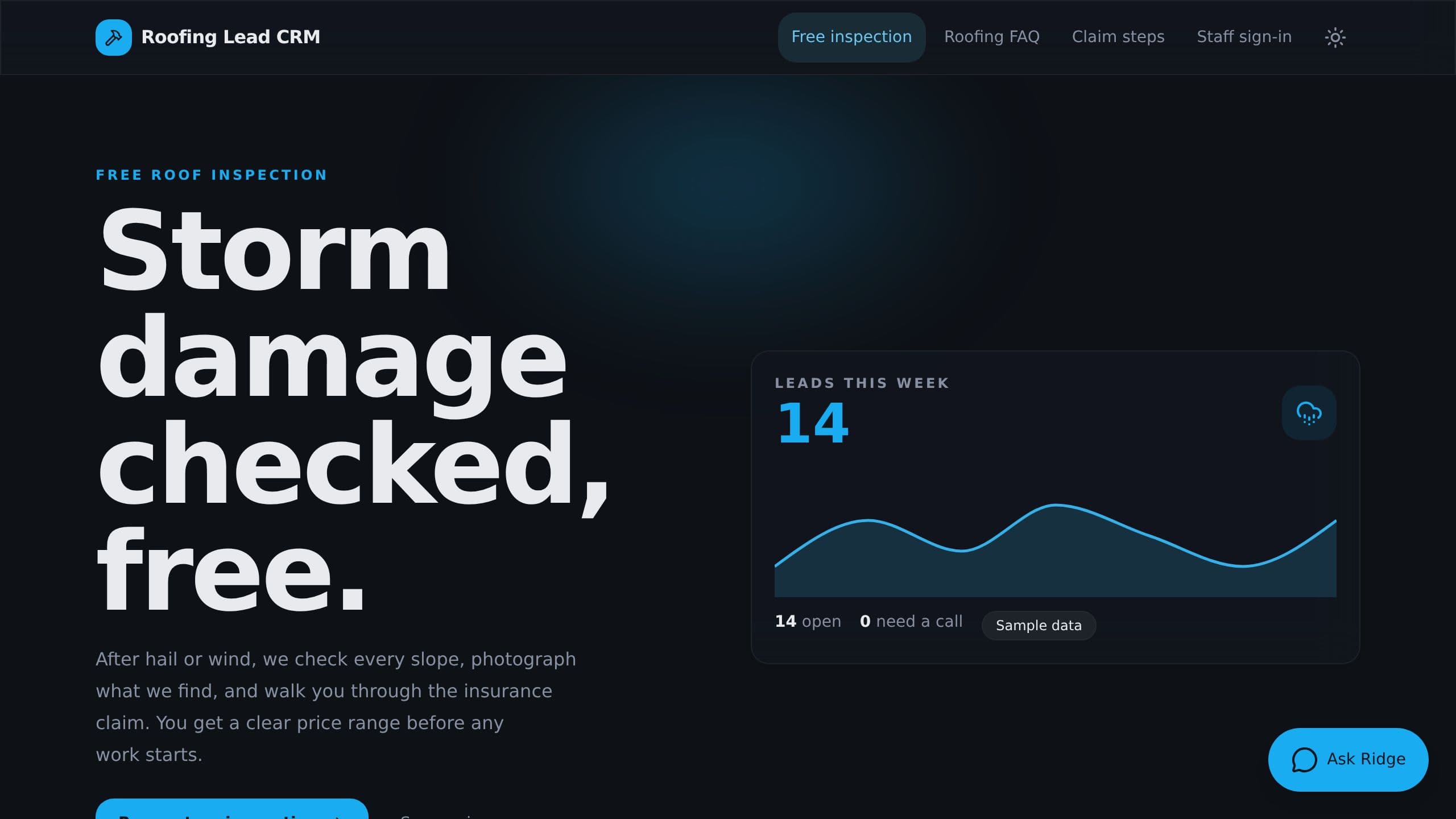
Task: Open the Ask Ridge chat button
Action: tap(1348, 759)
